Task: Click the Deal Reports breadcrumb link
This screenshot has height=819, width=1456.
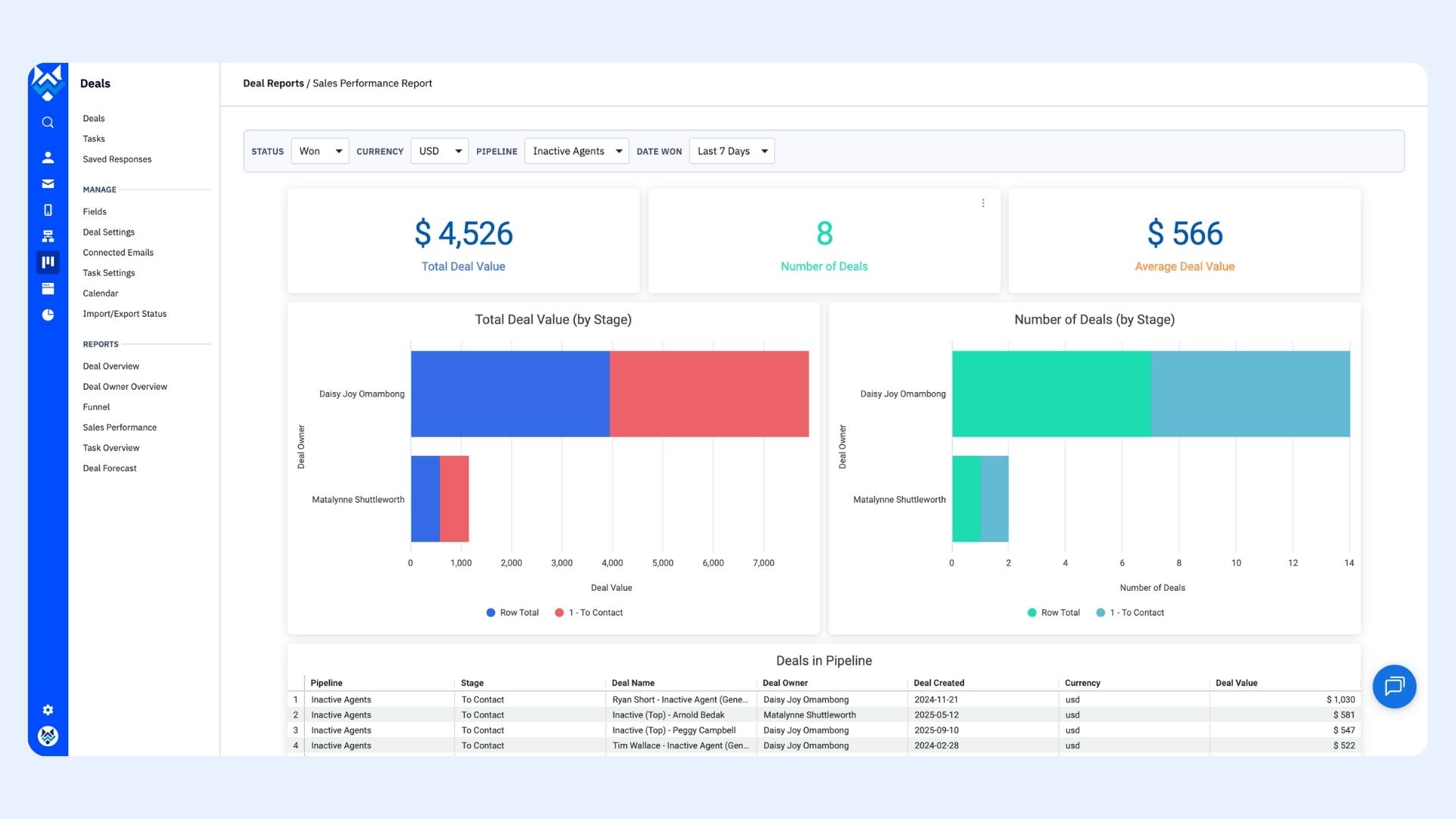Action: click(273, 83)
